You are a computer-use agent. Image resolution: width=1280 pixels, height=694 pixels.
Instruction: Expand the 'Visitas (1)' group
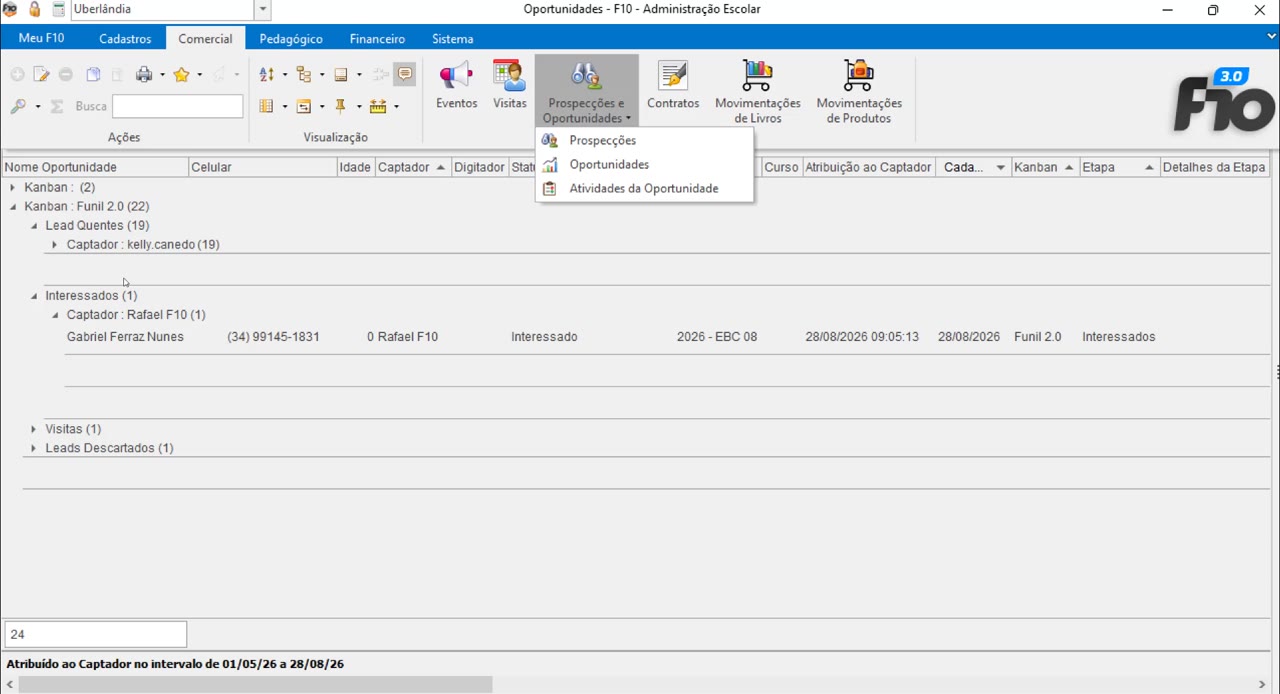(x=33, y=429)
